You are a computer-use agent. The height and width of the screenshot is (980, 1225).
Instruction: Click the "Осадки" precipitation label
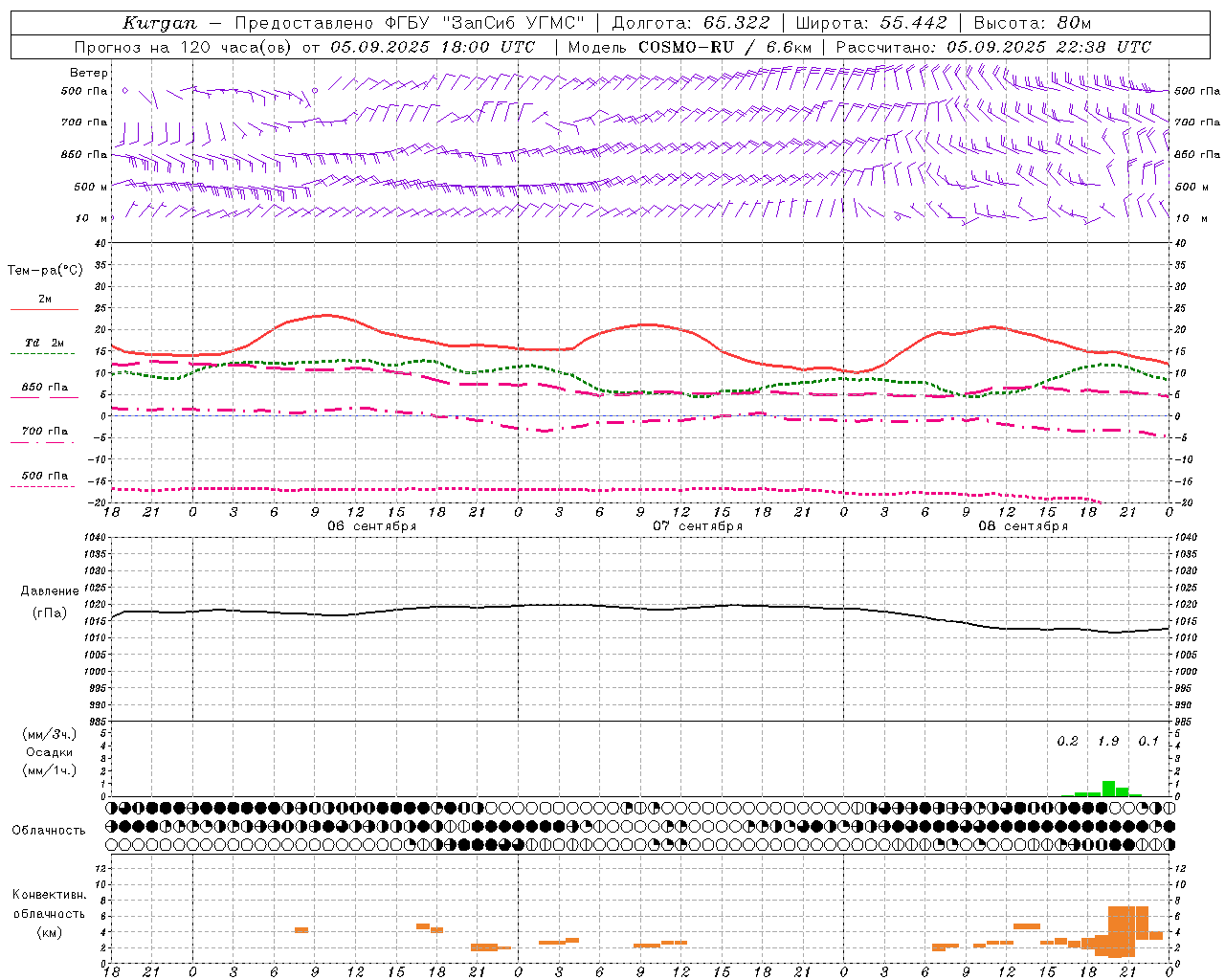point(50,752)
